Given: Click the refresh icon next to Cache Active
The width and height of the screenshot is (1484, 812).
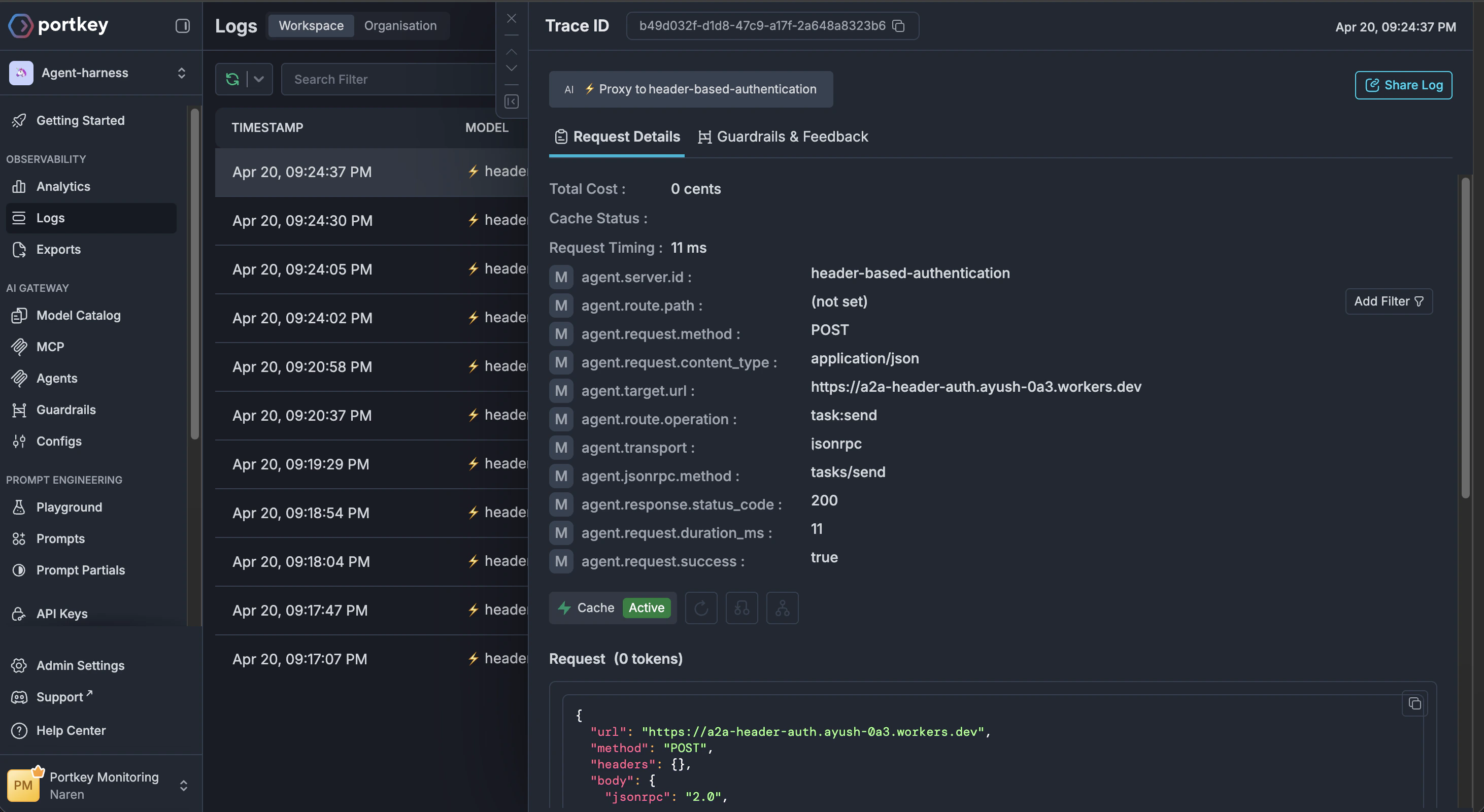Looking at the screenshot, I should 700,607.
